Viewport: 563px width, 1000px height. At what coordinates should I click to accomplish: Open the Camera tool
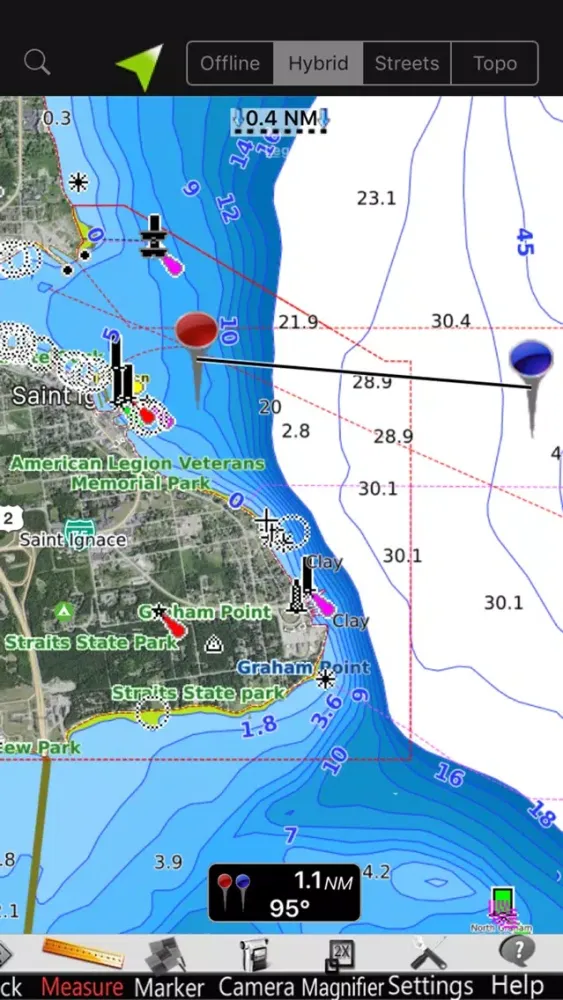[x=256, y=967]
